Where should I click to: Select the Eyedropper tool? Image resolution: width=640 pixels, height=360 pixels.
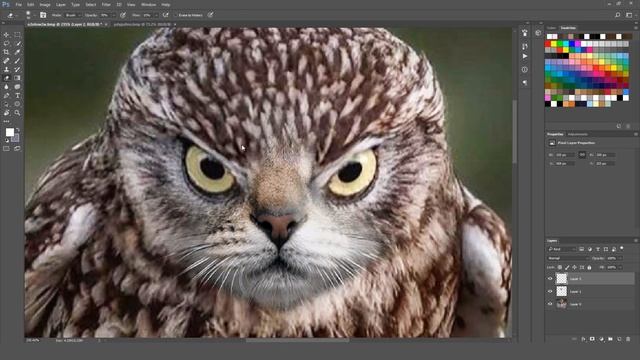17,52
